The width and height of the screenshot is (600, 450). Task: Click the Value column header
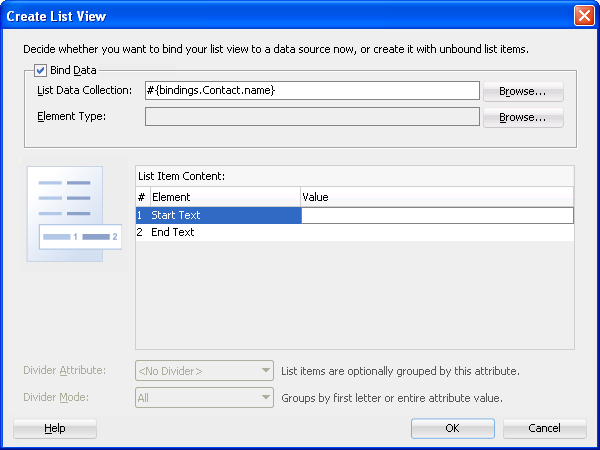coord(437,197)
